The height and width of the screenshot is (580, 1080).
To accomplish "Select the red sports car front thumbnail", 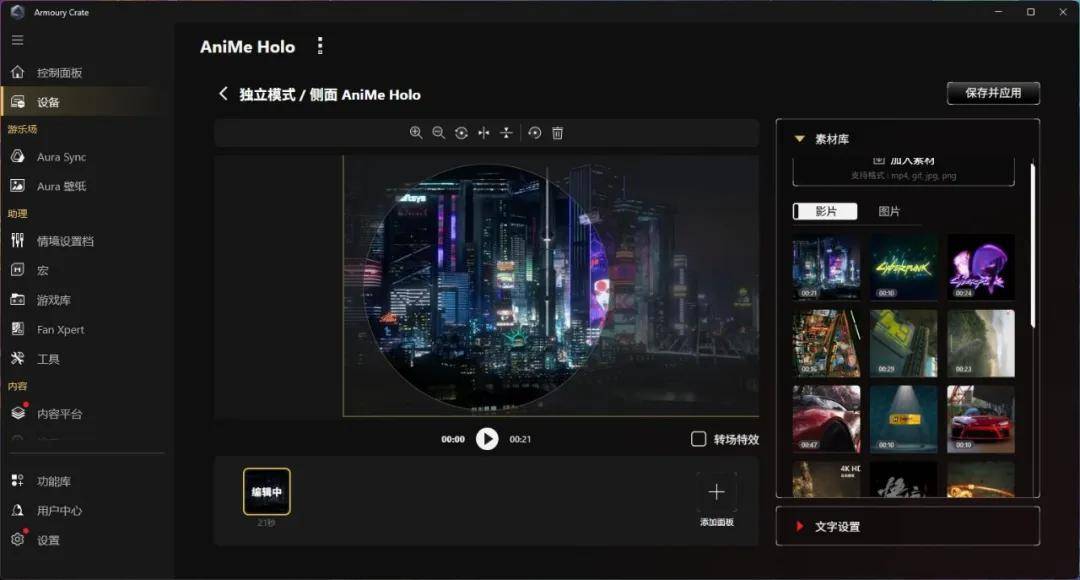I will pos(981,419).
